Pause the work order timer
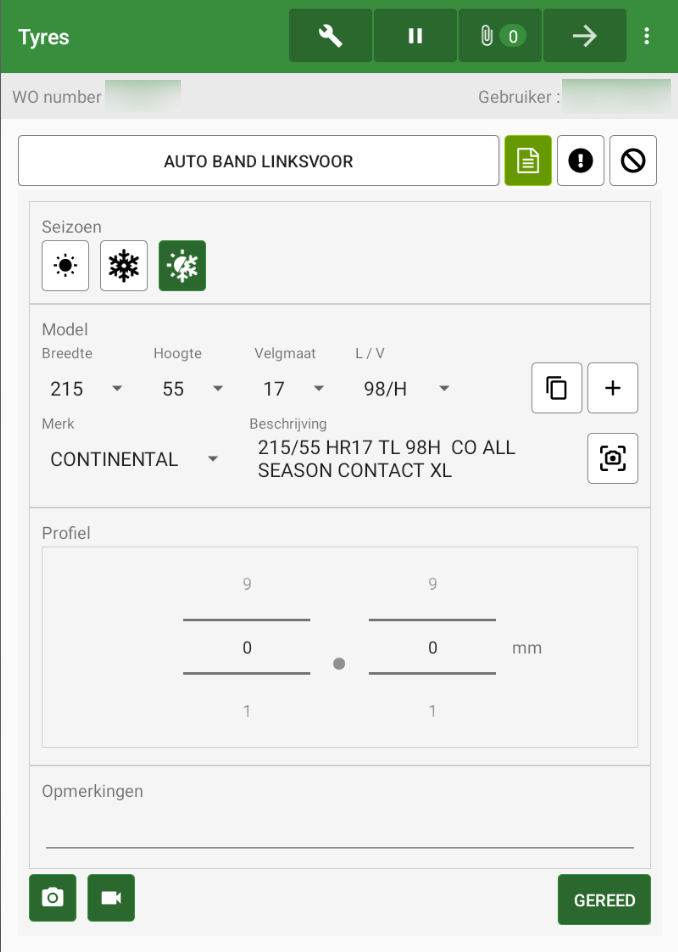The width and height of the screenshot is (678, 952). tap(415, 36)
